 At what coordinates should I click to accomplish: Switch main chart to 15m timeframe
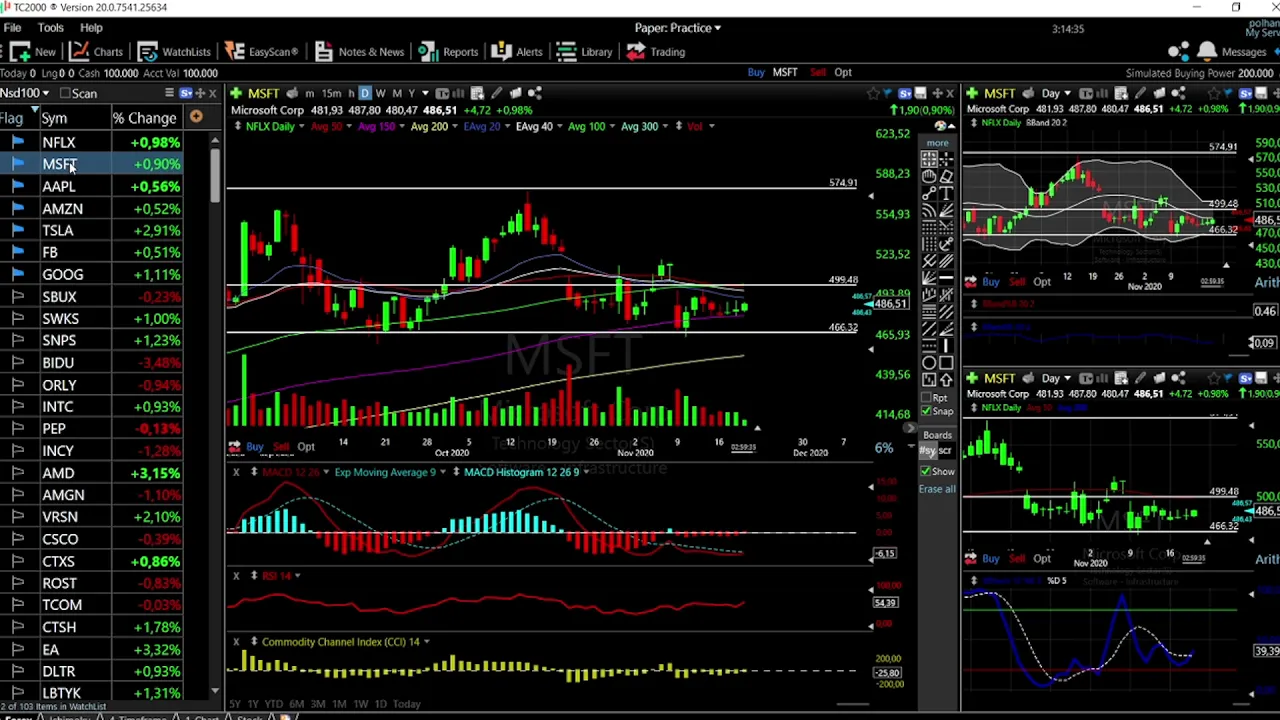[x=330, y=93]
